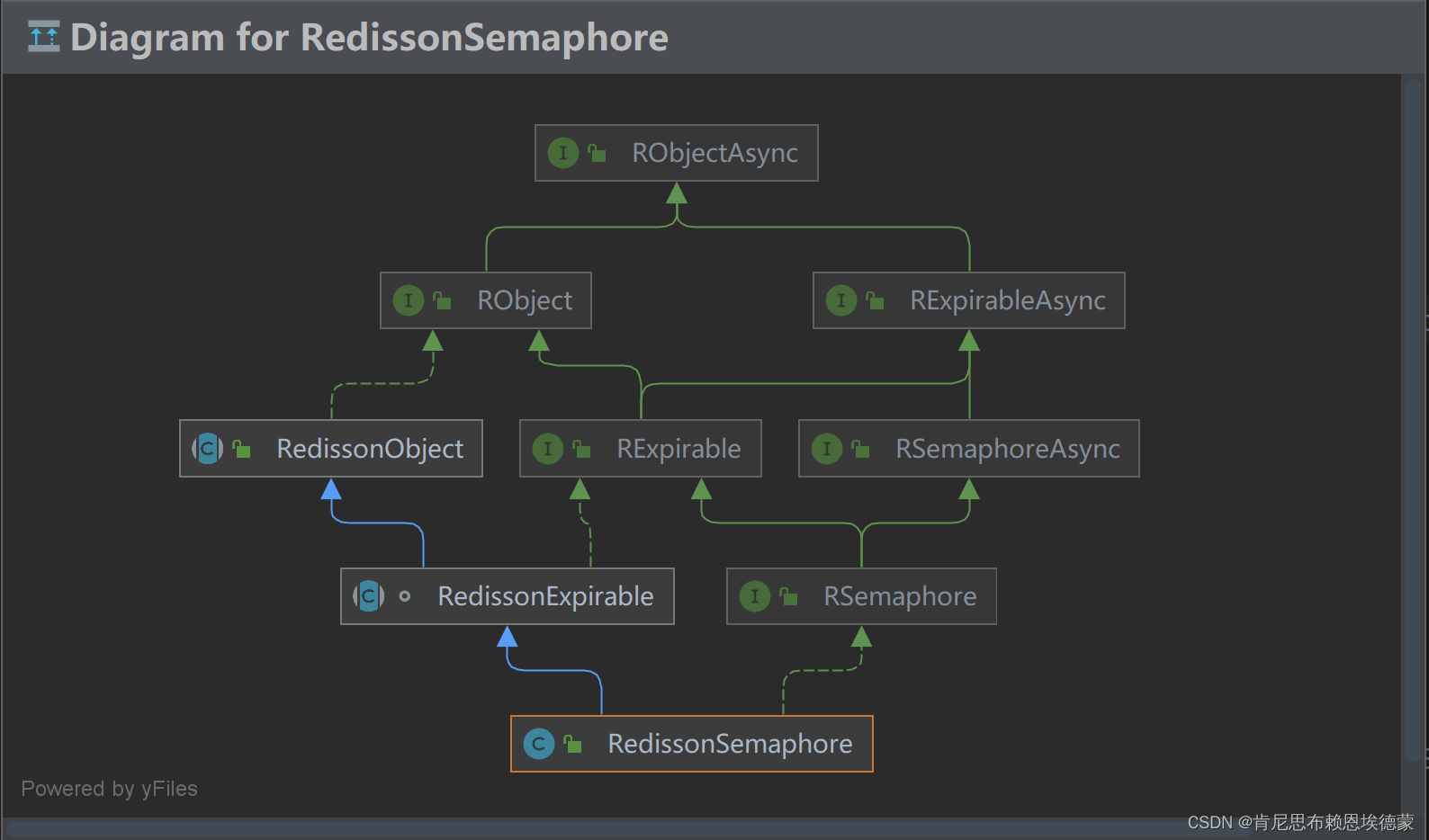Click the public lock icon on RObjectAsync
This screenshot has height=840, width=1429.
(597, 153)
